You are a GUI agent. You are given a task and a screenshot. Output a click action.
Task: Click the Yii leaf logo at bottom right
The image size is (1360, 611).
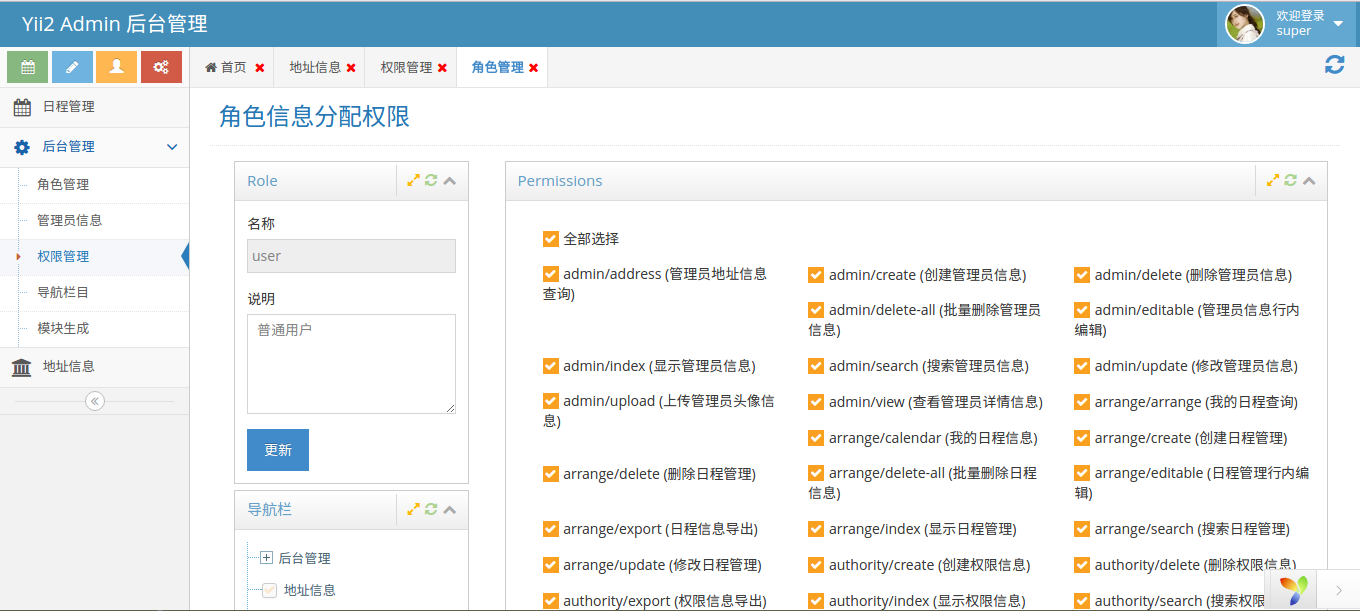(1294, 590)
